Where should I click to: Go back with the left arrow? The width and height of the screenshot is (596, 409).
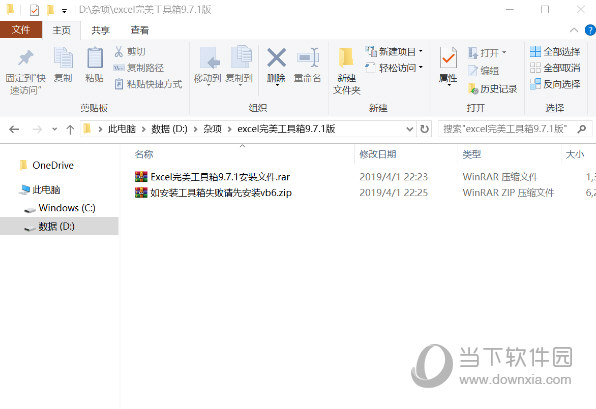coord(14,130)
